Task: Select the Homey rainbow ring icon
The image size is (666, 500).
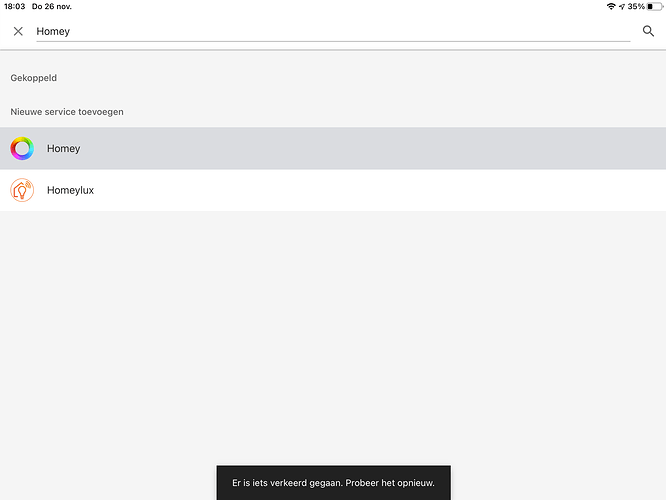Action: tap(22, 148)
